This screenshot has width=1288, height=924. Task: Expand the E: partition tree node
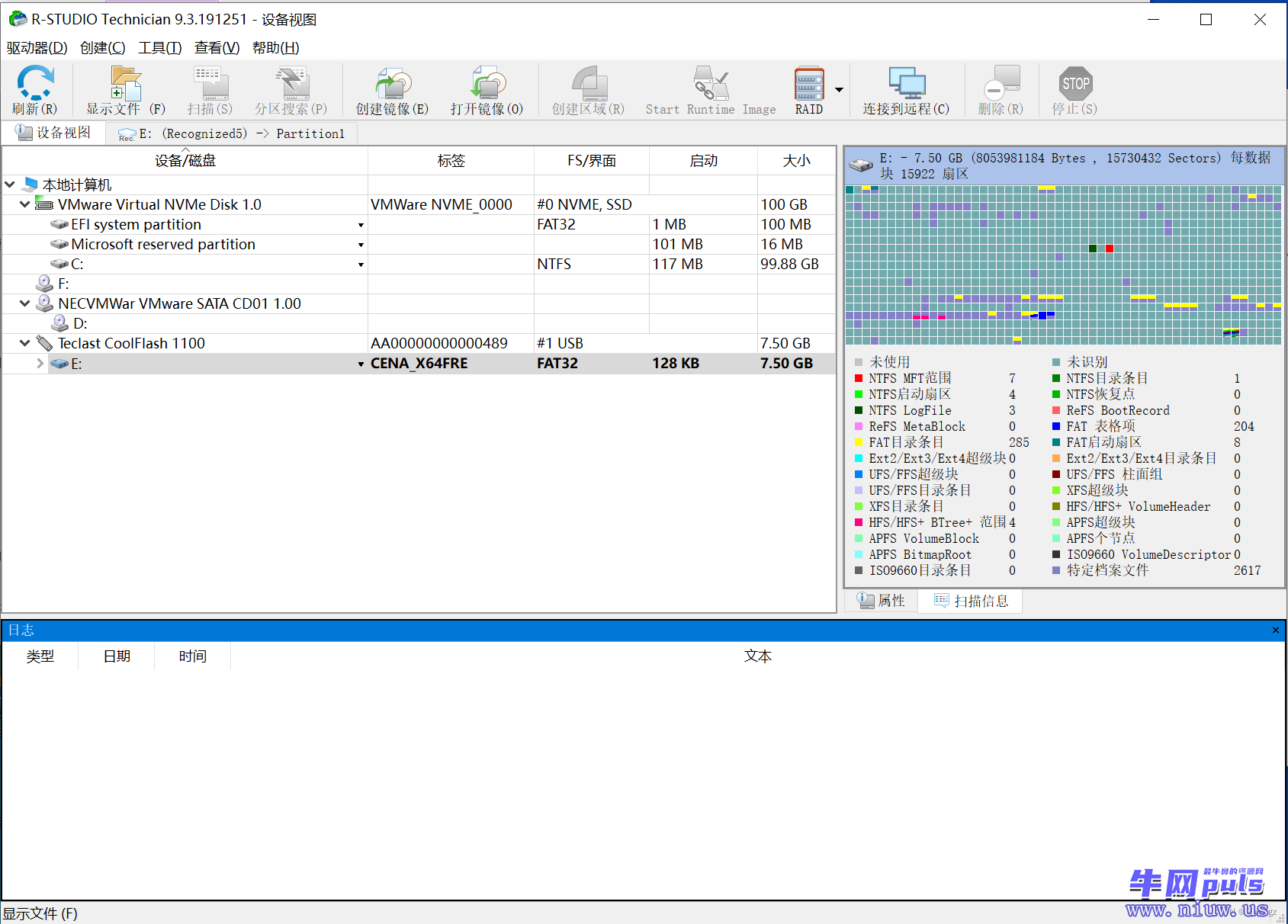click(x=40, y=364)
